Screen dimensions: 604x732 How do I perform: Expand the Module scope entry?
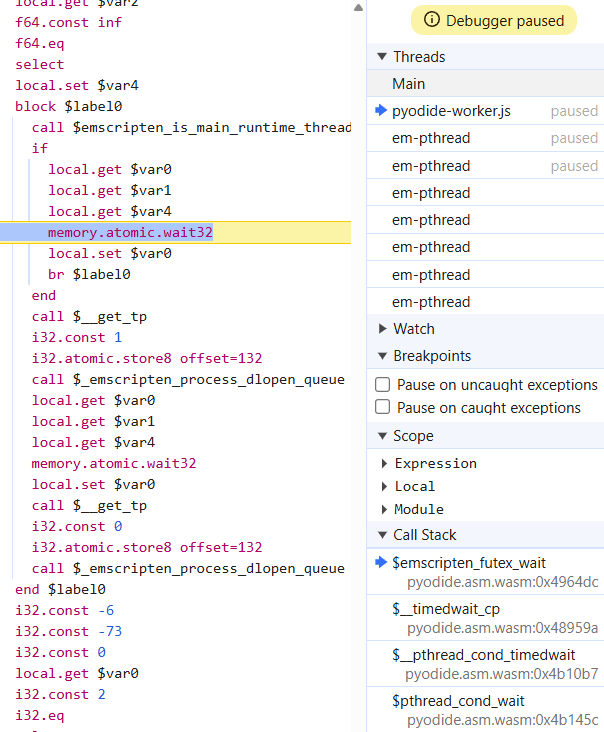[385, 510]
